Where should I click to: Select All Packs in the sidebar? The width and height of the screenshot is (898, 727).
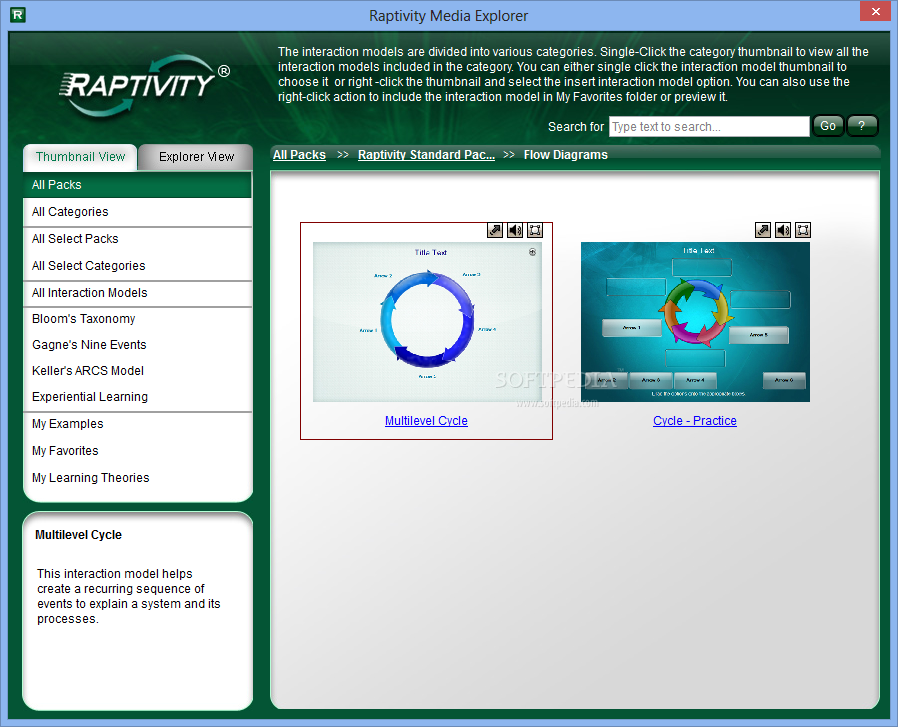click(x=137, y=185)
